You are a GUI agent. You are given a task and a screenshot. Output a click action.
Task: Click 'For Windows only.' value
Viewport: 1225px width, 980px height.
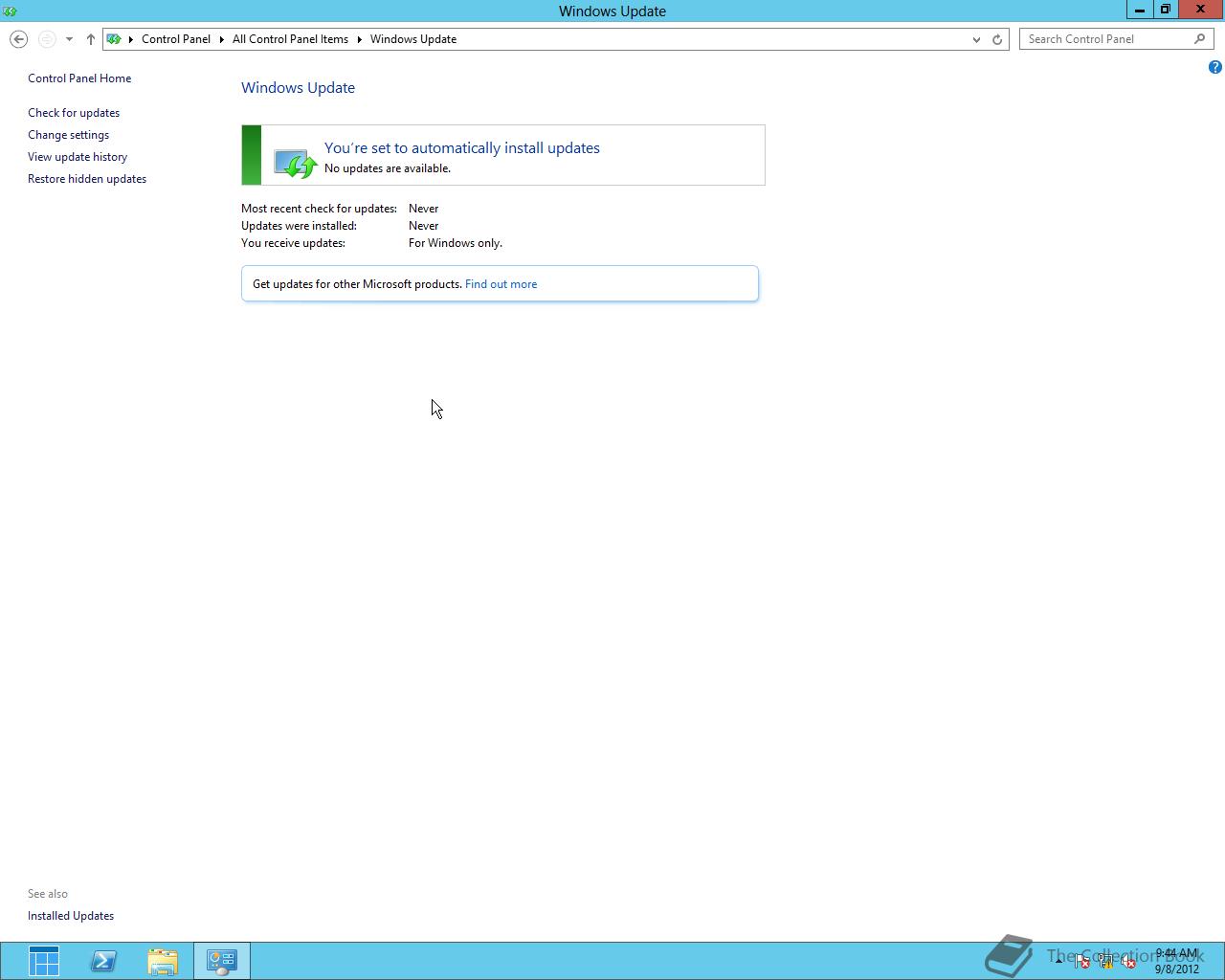[456, 243]
